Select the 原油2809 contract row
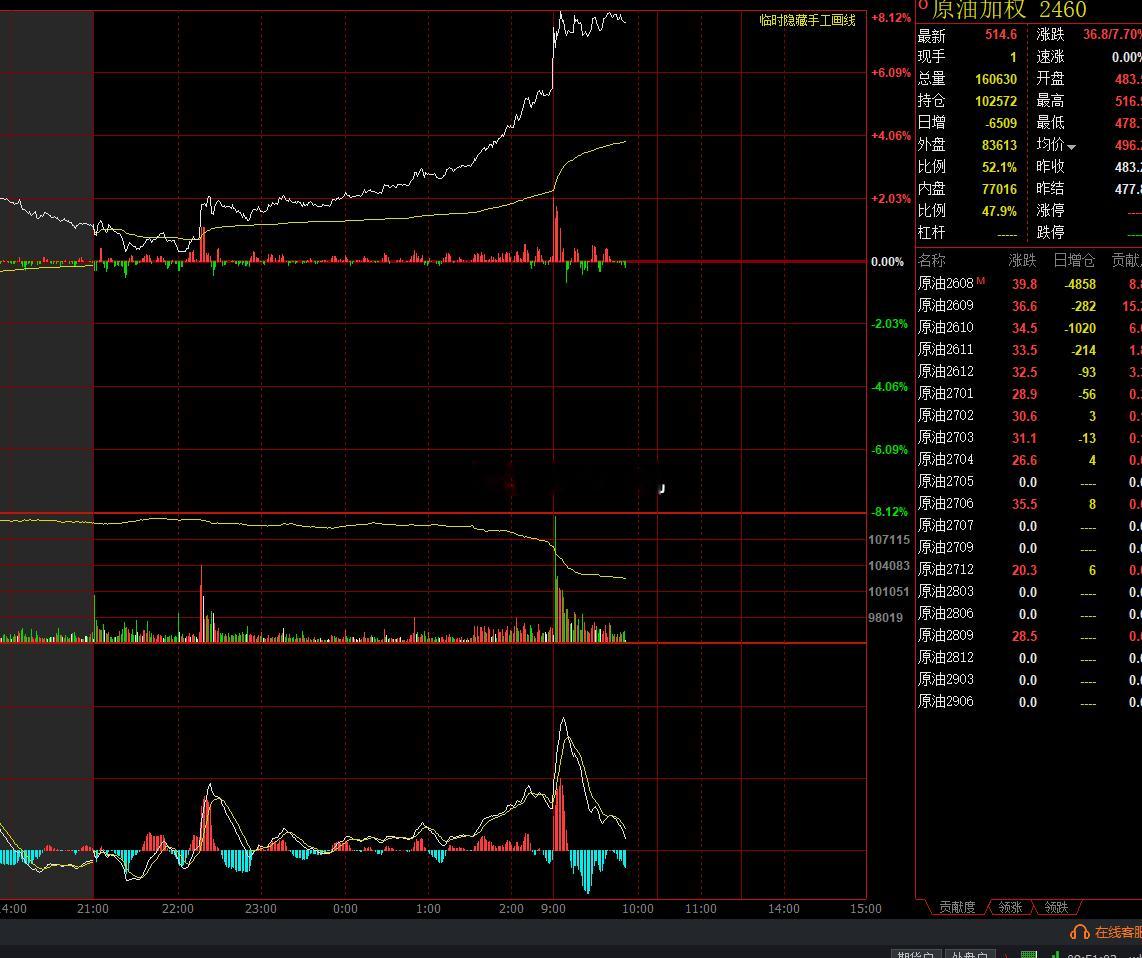1142x958 pixels. (x=1028, y=636)
